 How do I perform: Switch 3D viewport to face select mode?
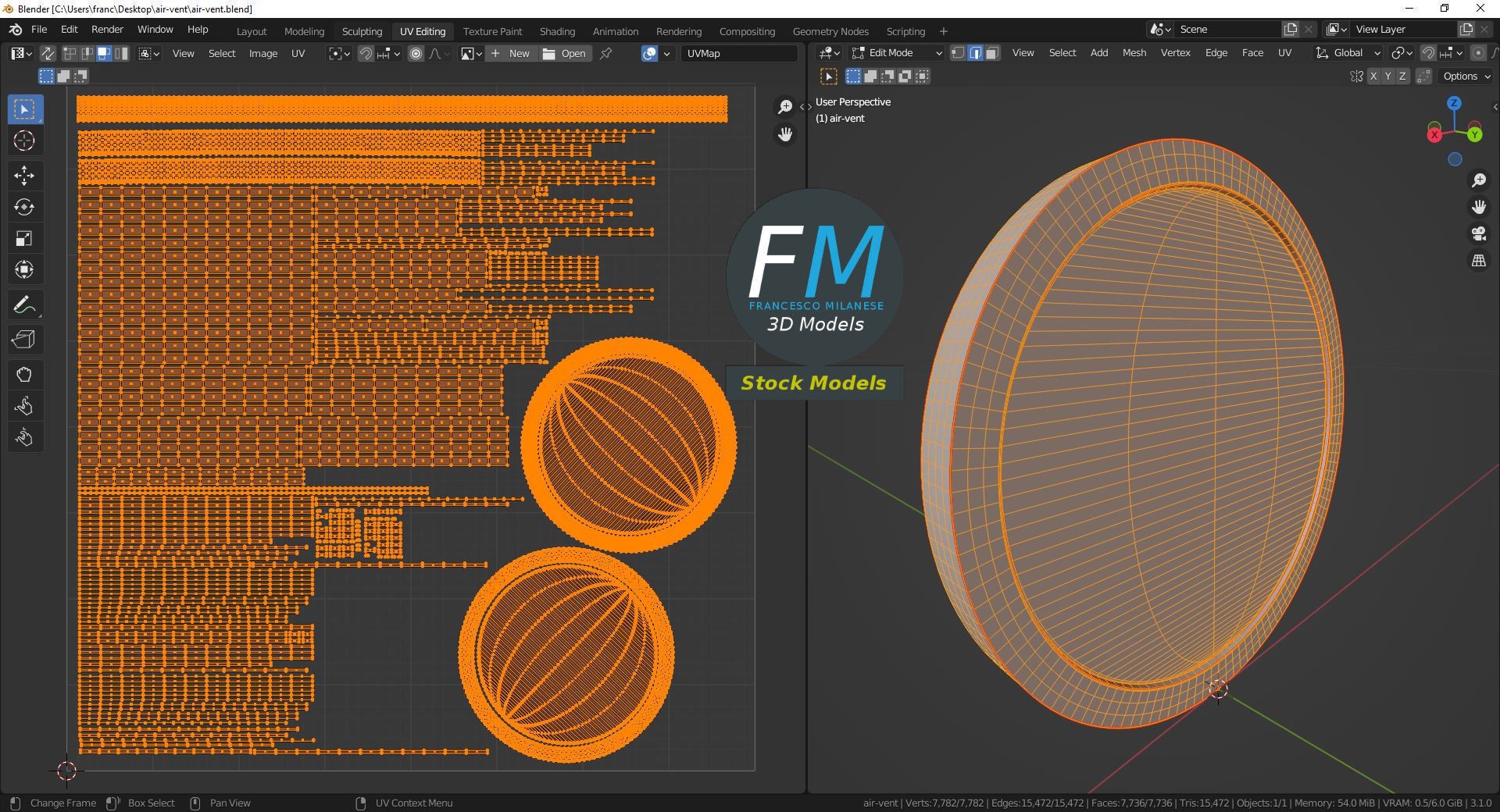tap(992, 53)
